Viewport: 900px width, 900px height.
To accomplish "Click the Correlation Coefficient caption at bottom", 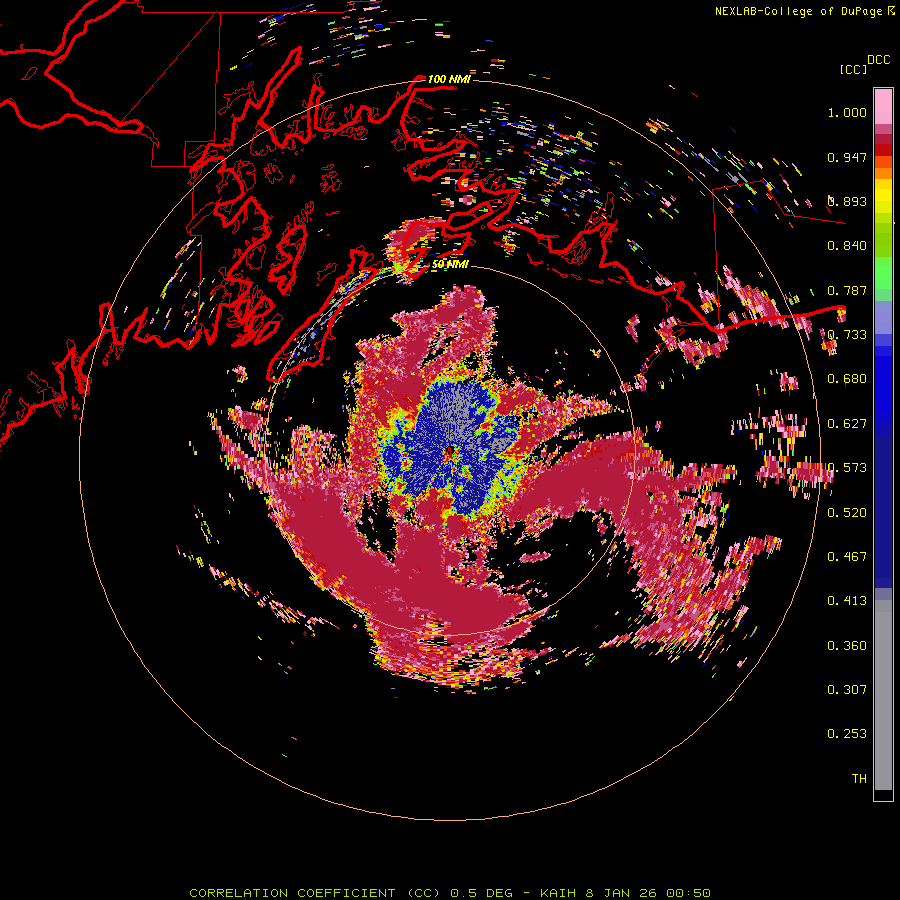I will 450,893.
